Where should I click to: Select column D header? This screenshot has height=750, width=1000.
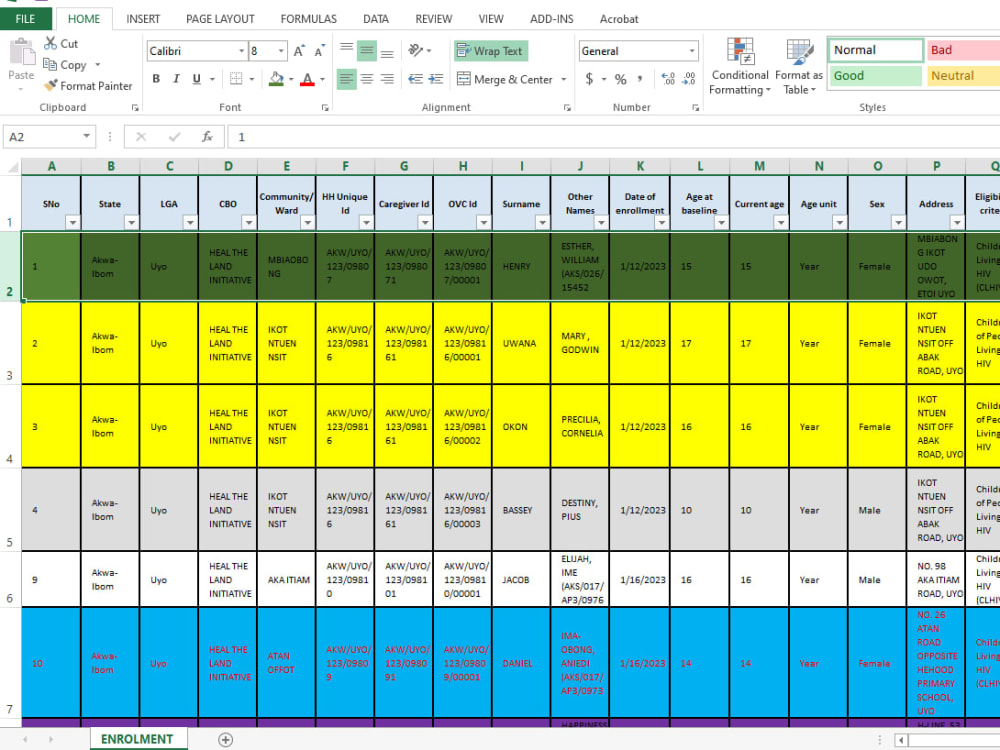click(228, 166)
